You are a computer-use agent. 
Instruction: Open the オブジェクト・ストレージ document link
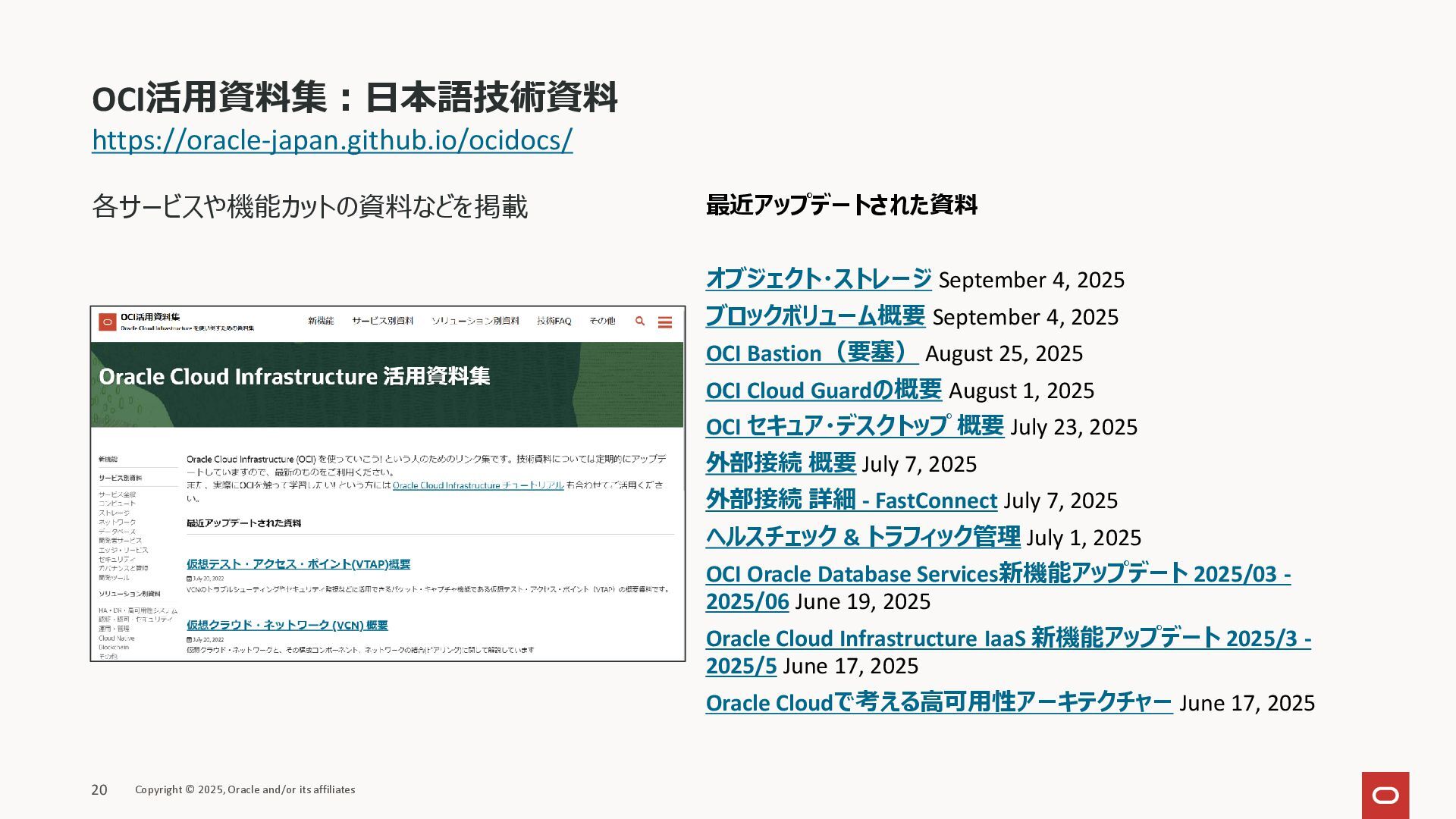coord(818,278)
